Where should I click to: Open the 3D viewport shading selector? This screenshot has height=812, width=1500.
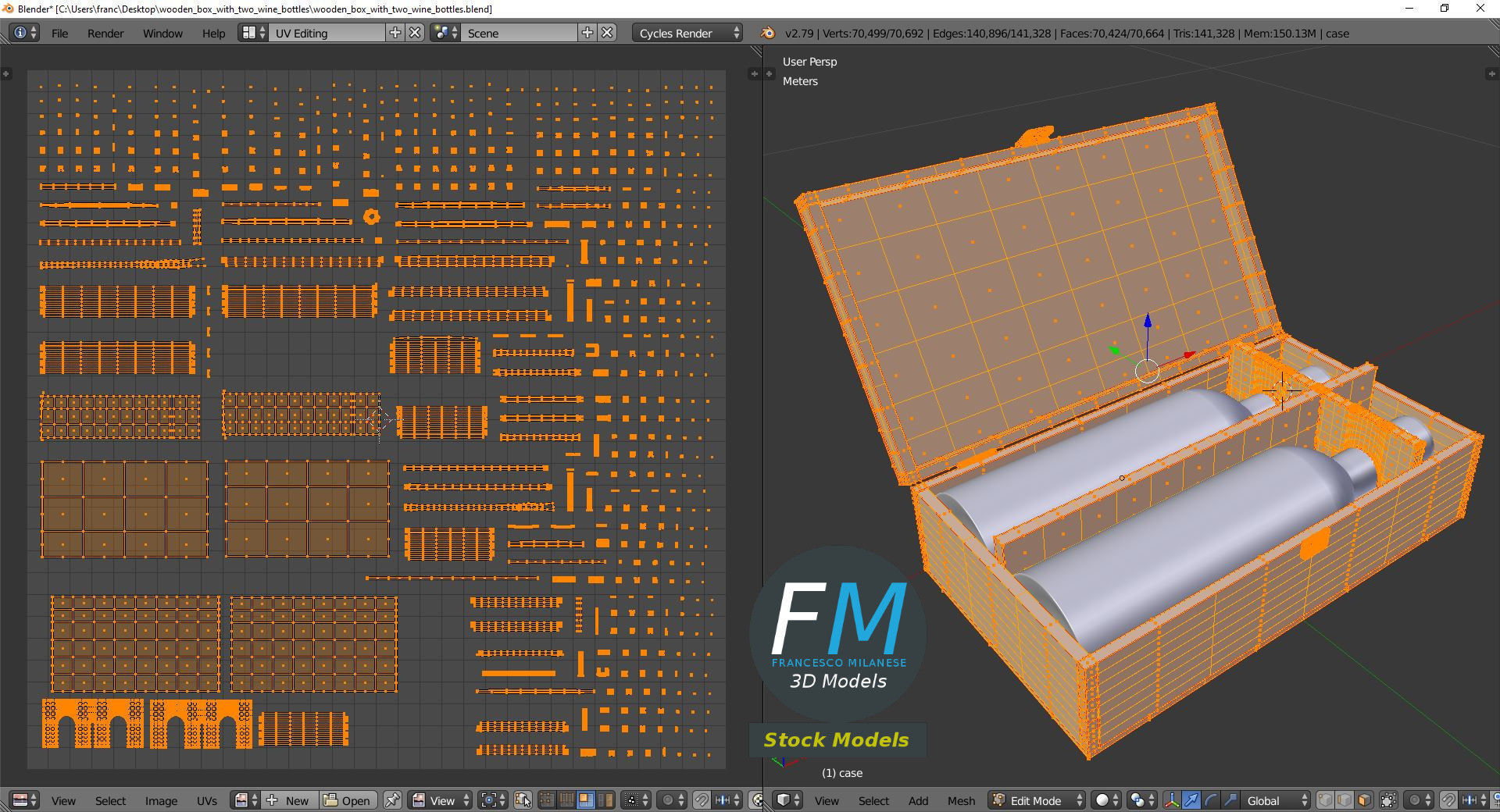[x=1106, y=800]
